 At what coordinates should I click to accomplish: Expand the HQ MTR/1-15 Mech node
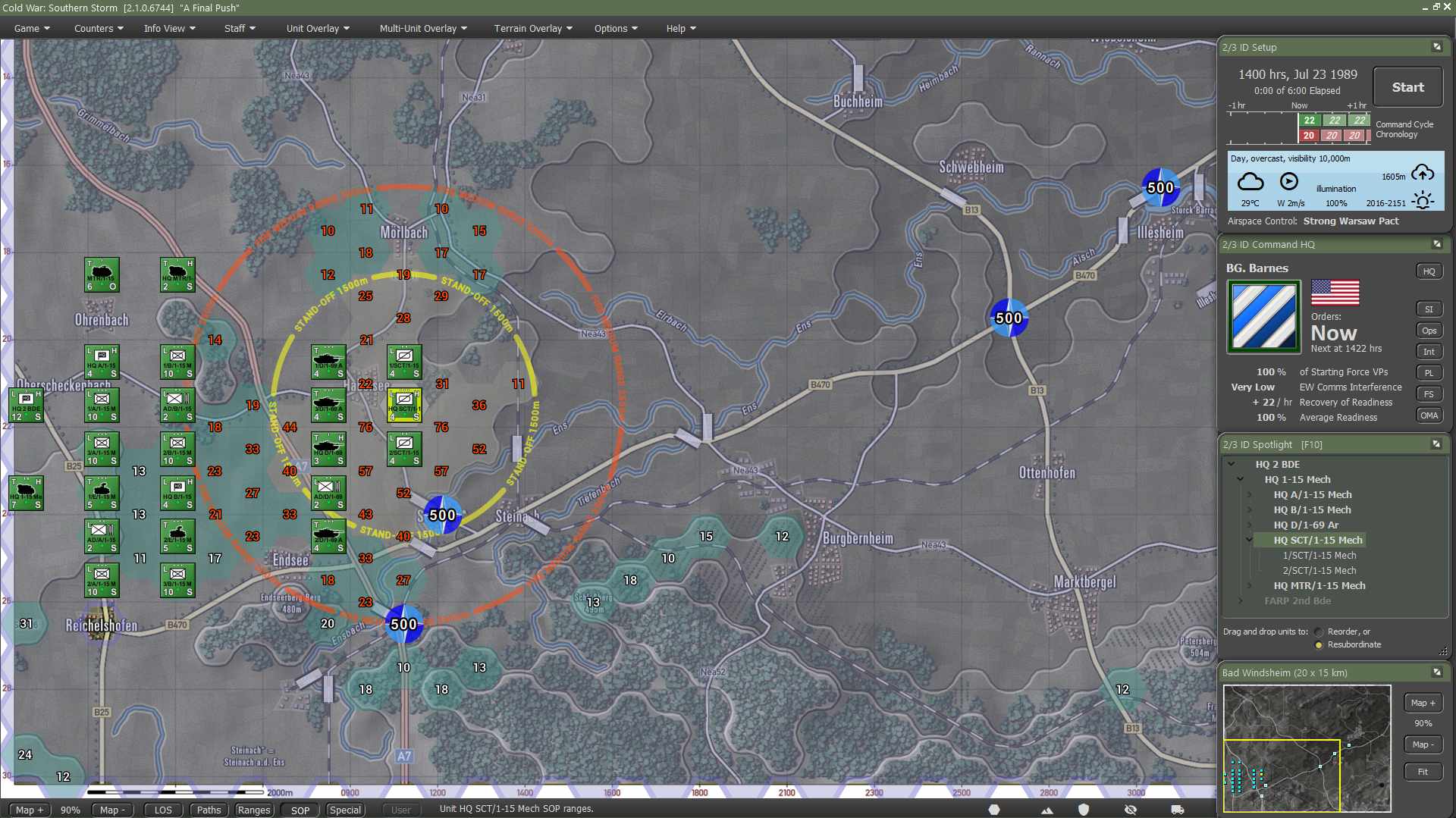point(1250,585)
